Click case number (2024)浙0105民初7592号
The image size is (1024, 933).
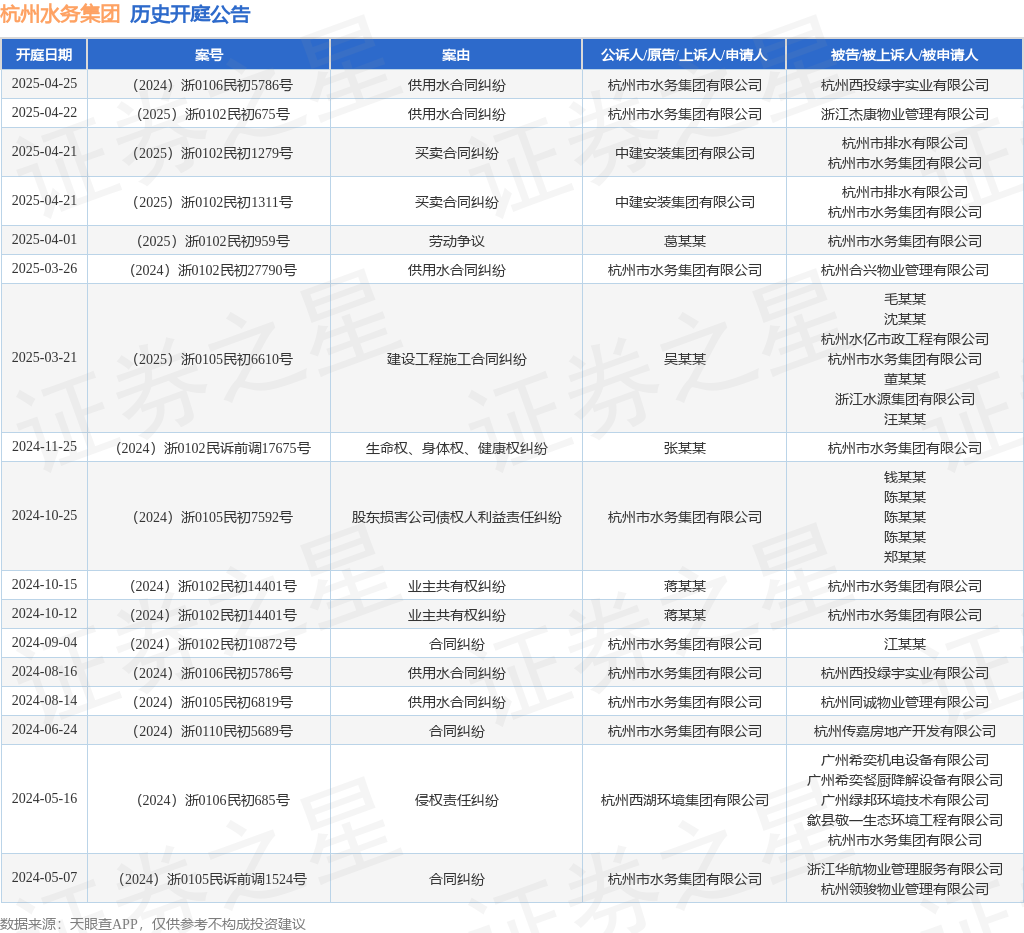click(x=213, y=518)
